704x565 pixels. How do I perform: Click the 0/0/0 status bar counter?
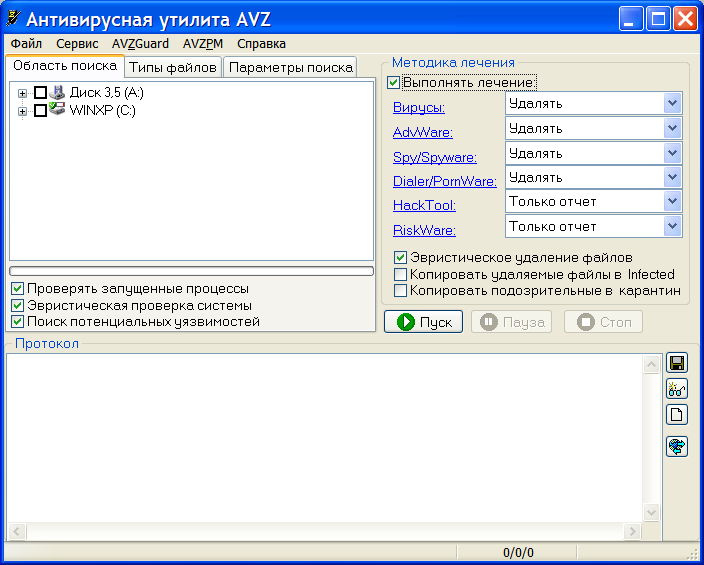click(x=517, y=552)
